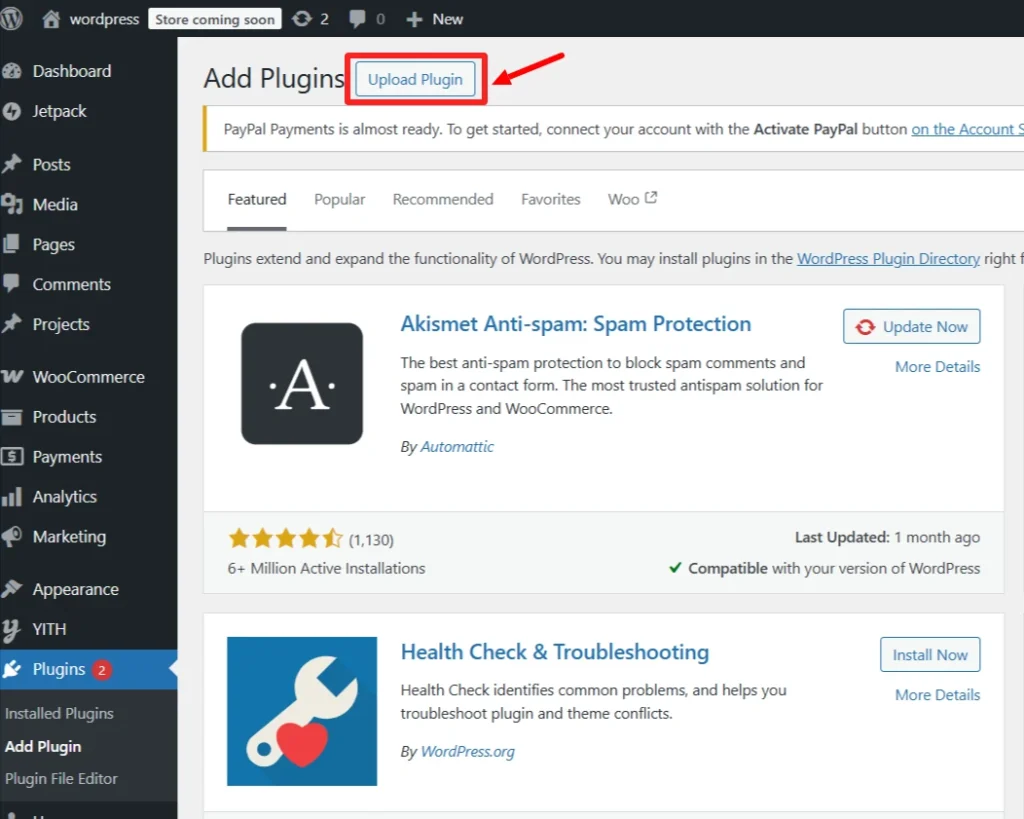Open the Featured plugins tab
The image size is (1024, 819).
[257, 199]
